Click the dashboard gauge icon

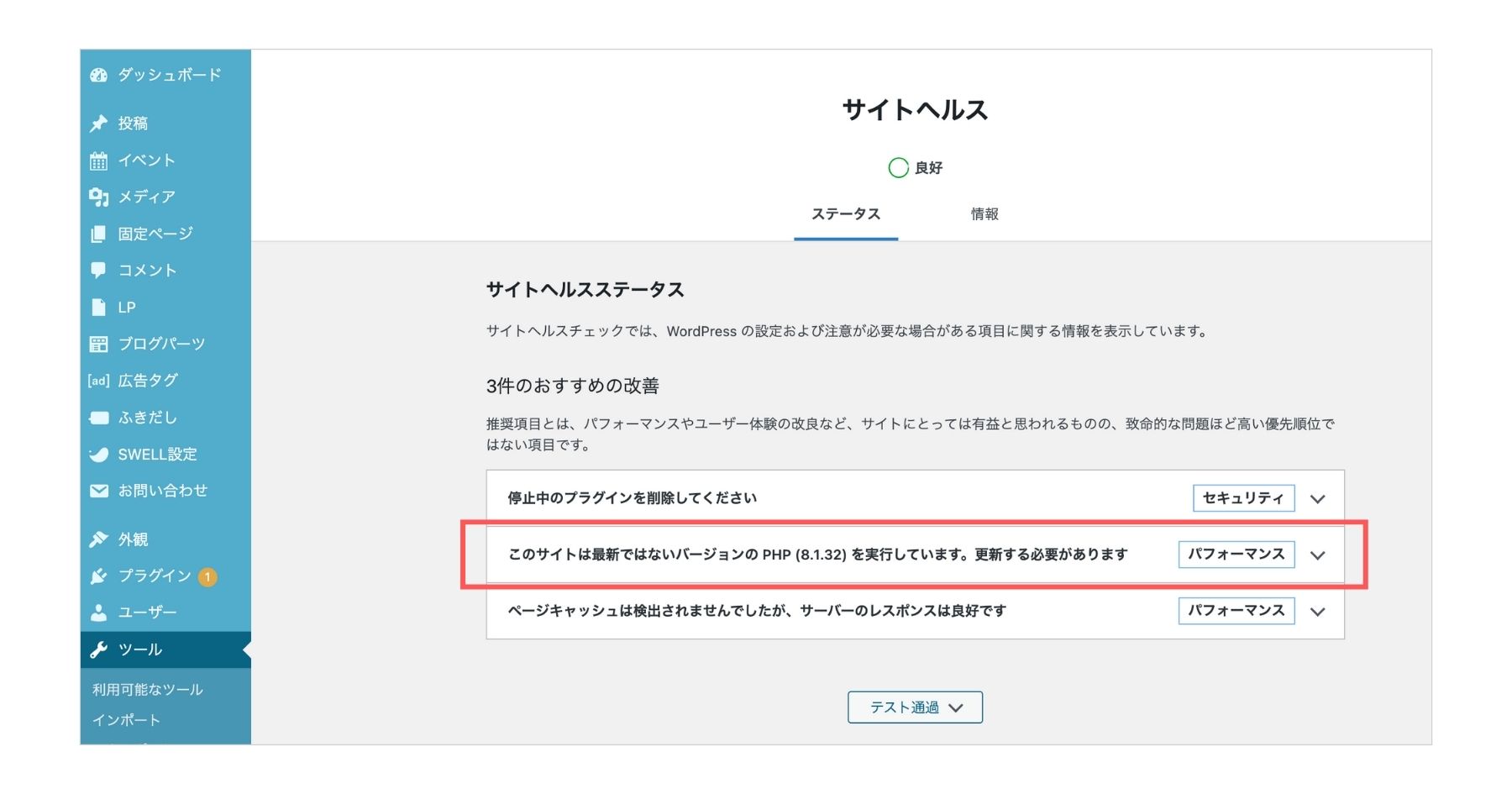tap(99, 75)
